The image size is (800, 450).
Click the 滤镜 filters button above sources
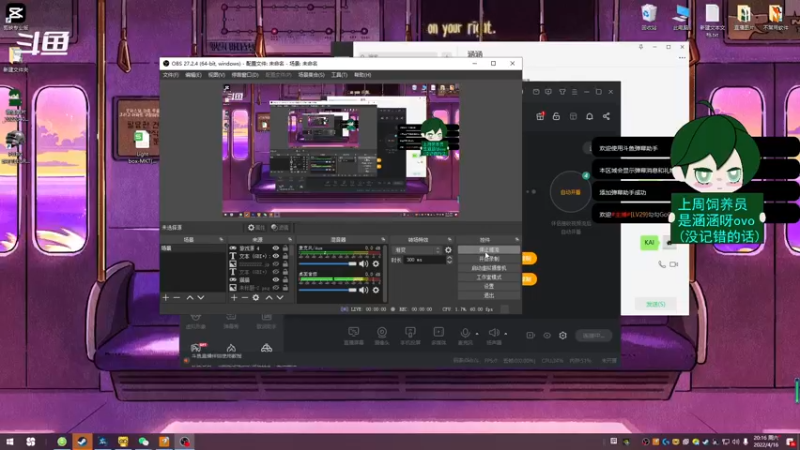coord(280,228)
